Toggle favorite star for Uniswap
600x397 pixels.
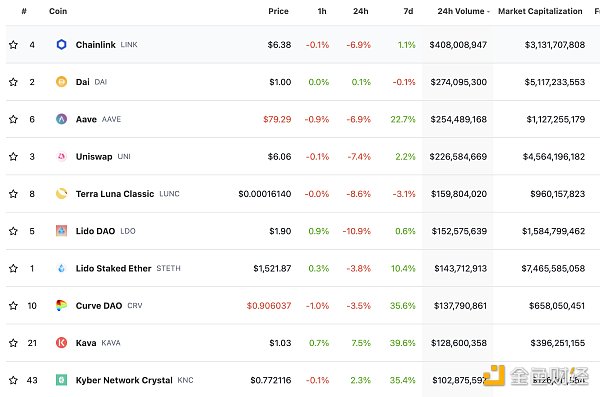(x=13, y=157)
